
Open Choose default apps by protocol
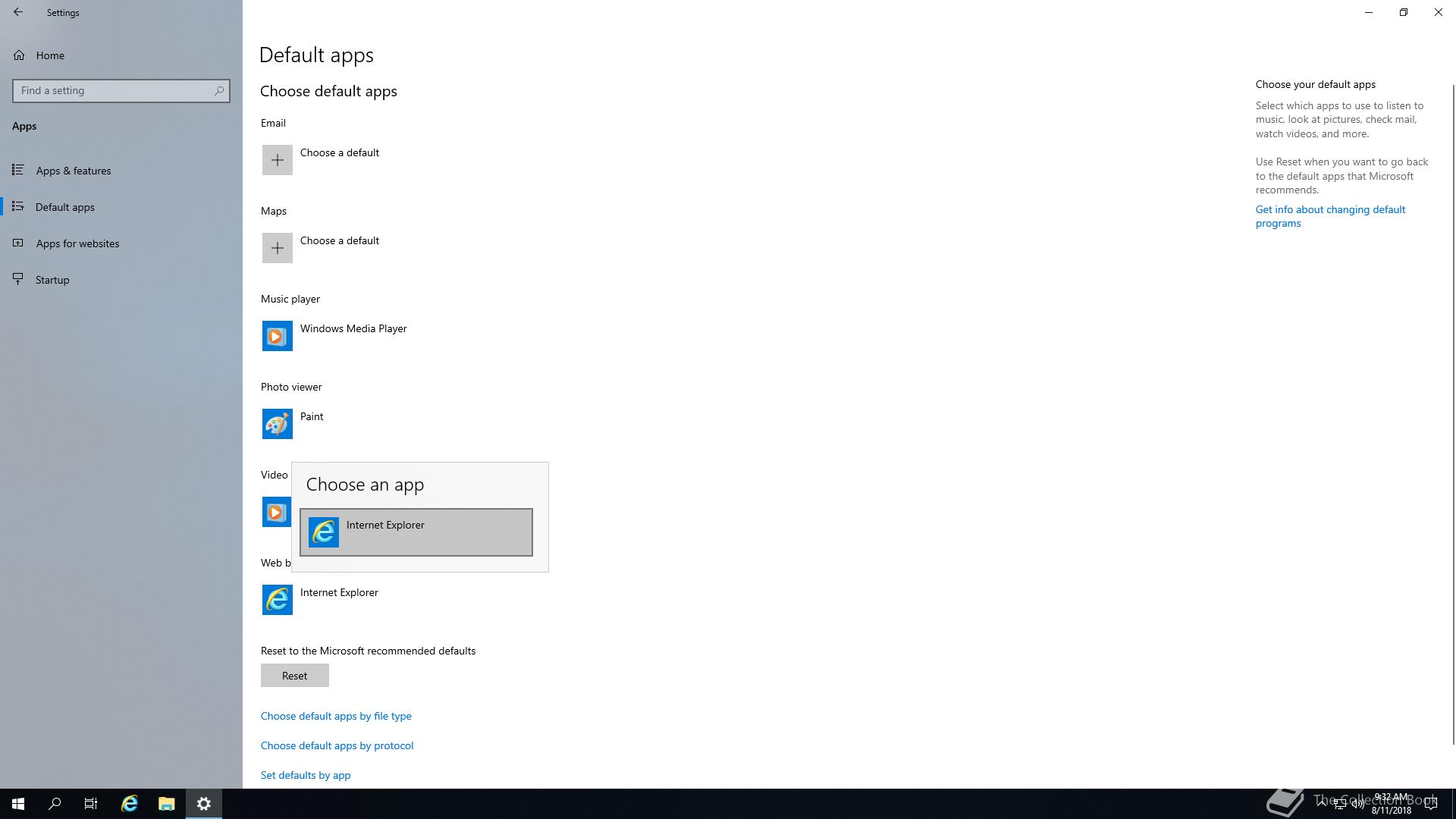click(337, 745)
